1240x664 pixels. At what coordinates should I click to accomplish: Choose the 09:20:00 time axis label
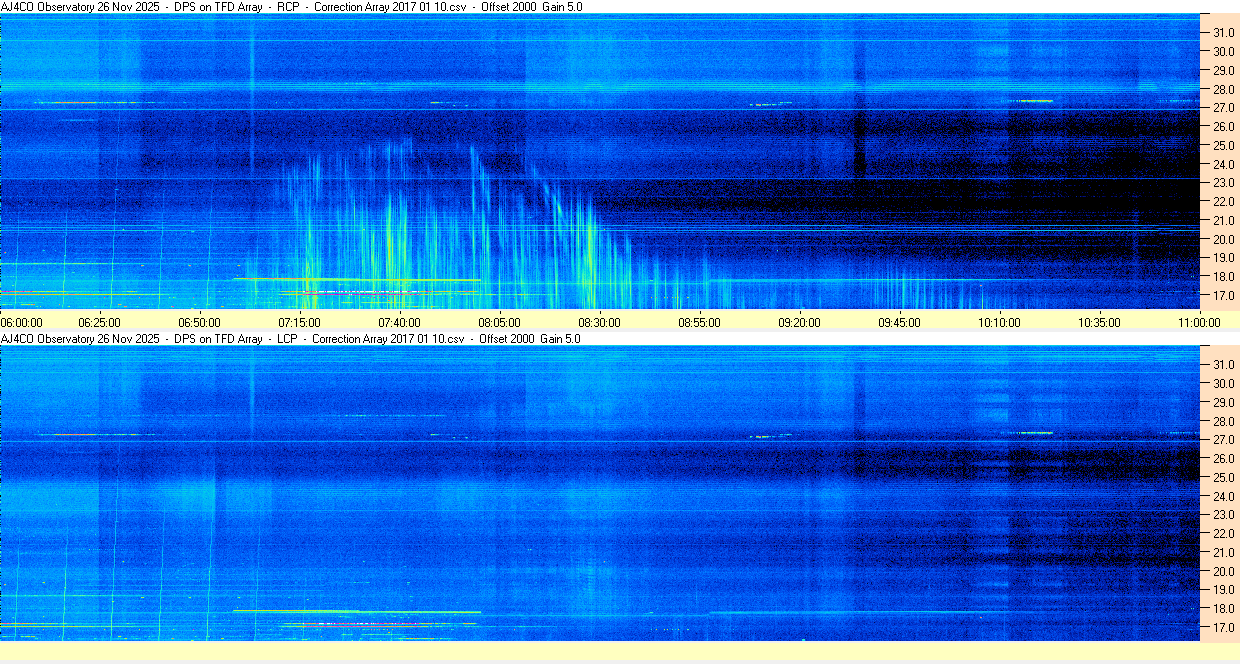[799, 322]
